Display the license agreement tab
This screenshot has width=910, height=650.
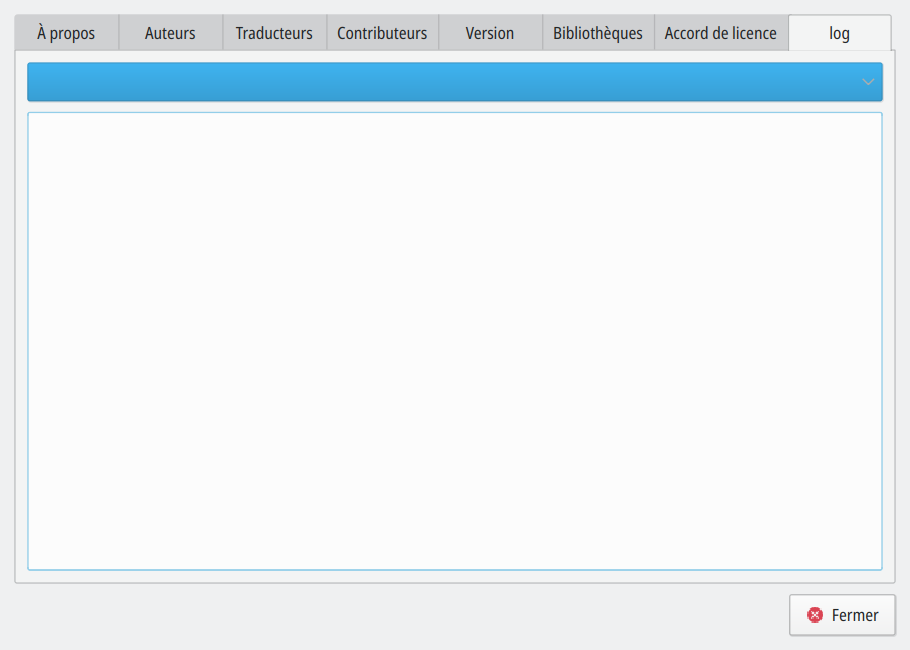(x=720, y=33)
